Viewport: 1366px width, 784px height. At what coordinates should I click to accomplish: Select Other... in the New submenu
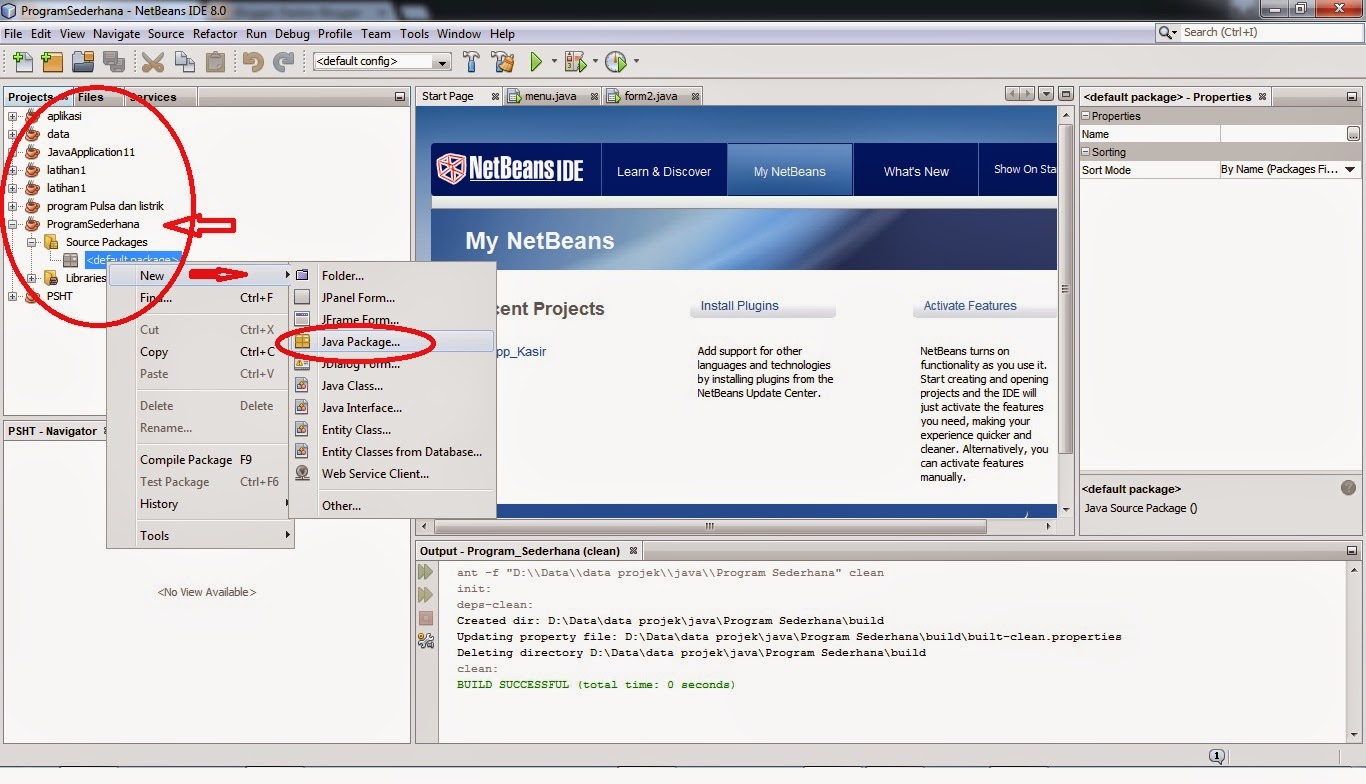393,506
